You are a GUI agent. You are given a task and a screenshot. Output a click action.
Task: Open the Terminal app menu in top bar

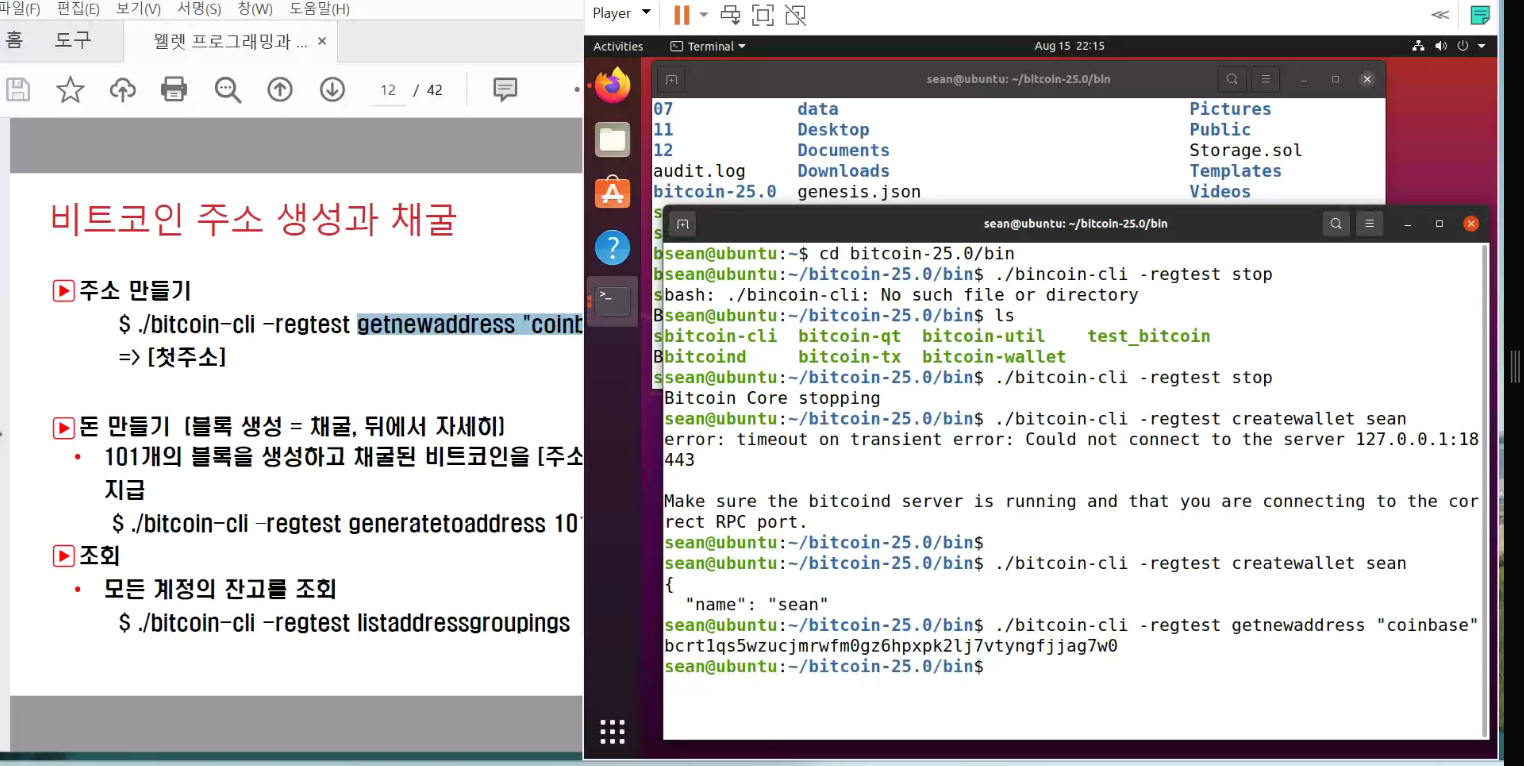point(708,46)
